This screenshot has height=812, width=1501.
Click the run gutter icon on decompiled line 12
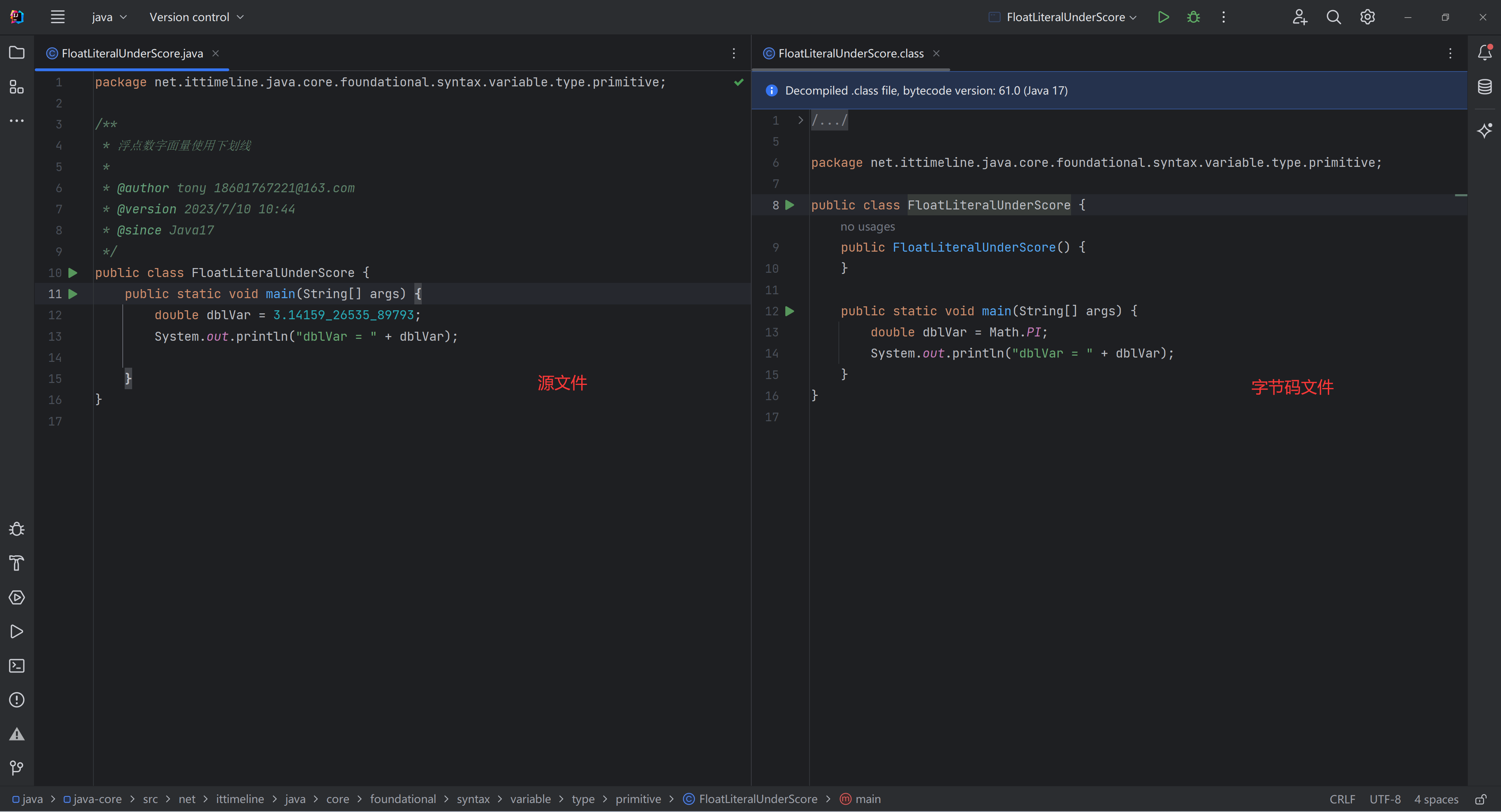click(x=790, y=311)
